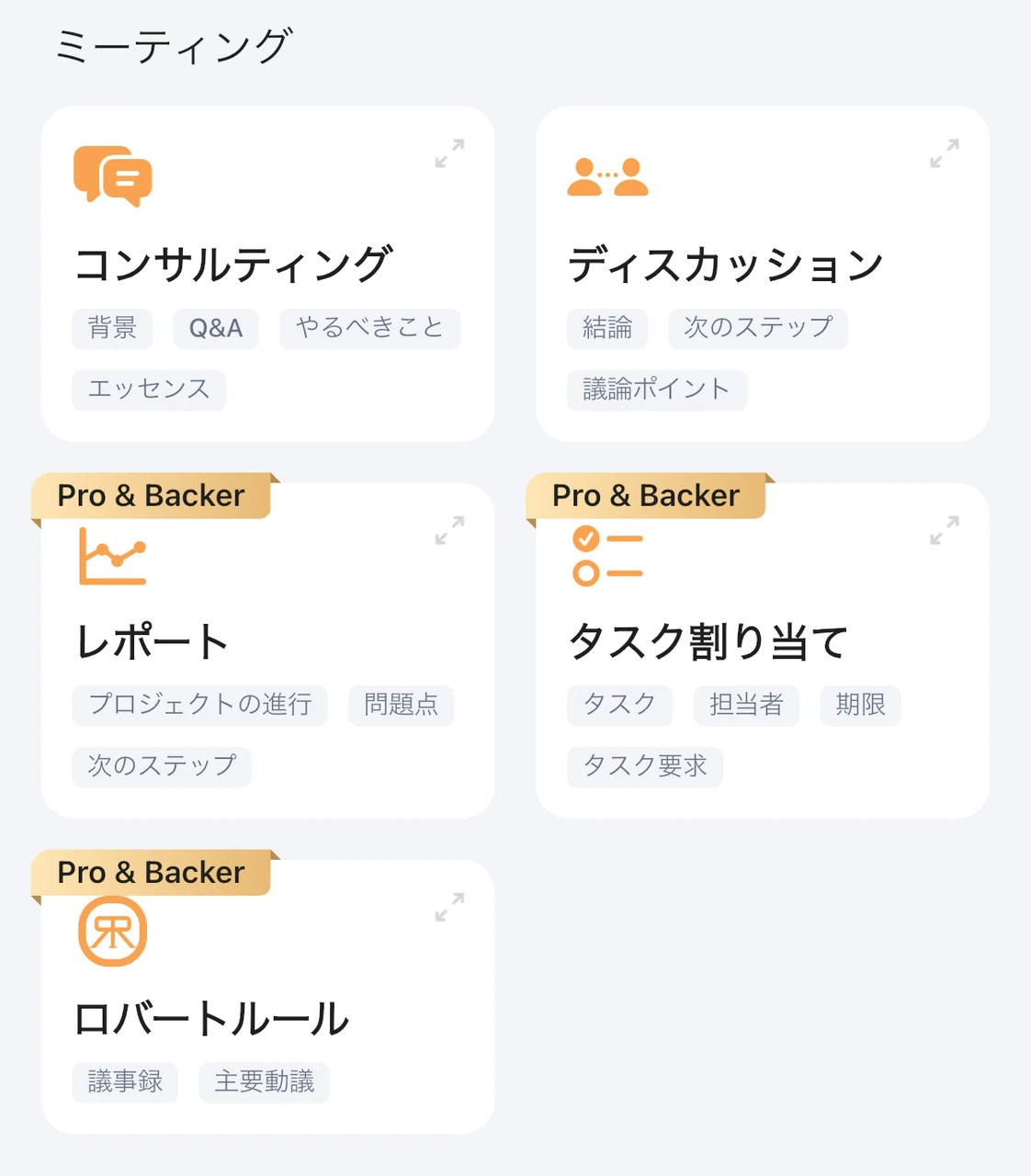Open the ロバートルール template title
Image resolution: width=1031 pixels, height=1176 pixels.
click(211, 1019)
